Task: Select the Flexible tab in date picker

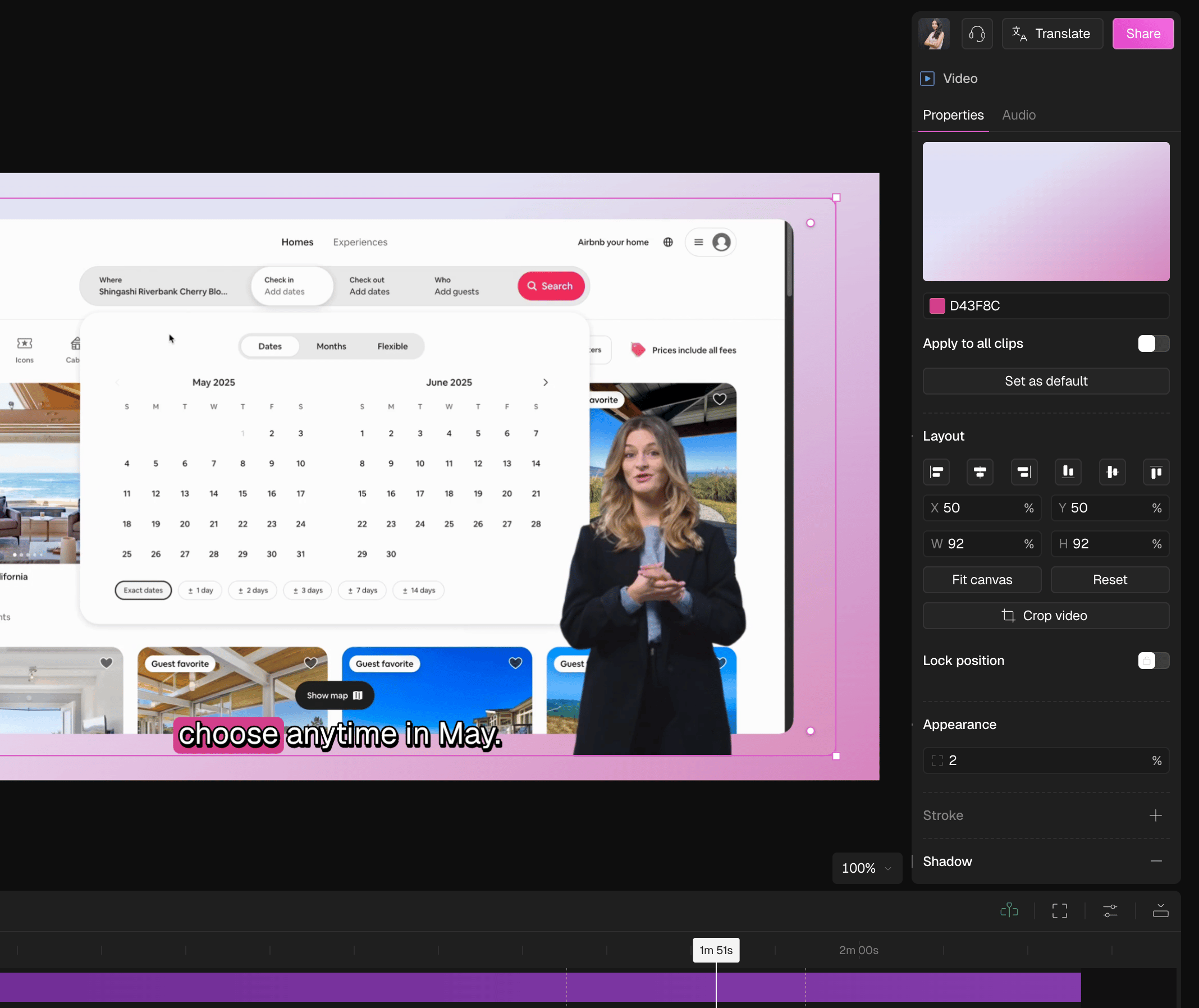Action: point(392,346)
